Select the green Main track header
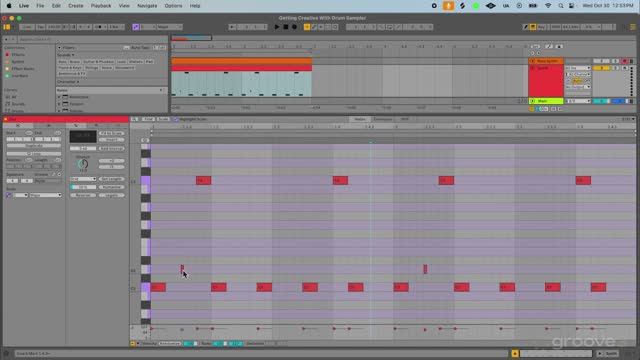 pyautogui.click(x=546, y=101)
